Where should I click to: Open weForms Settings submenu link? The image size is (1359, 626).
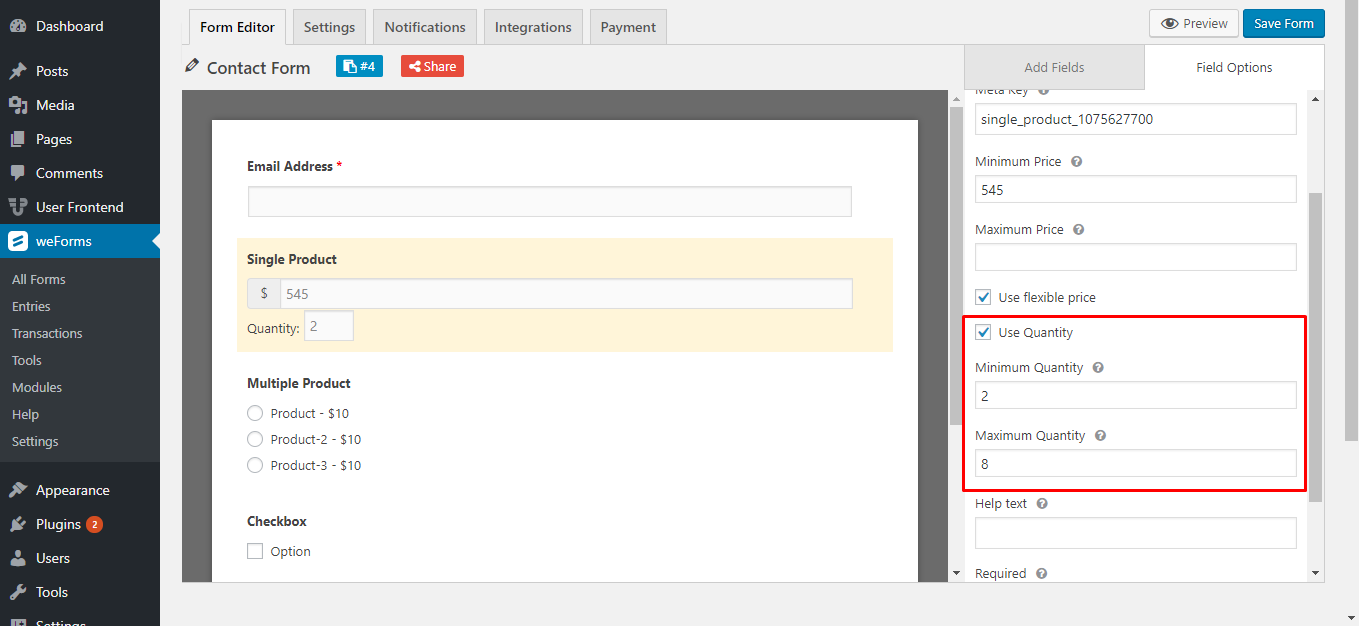coord(35,441)
